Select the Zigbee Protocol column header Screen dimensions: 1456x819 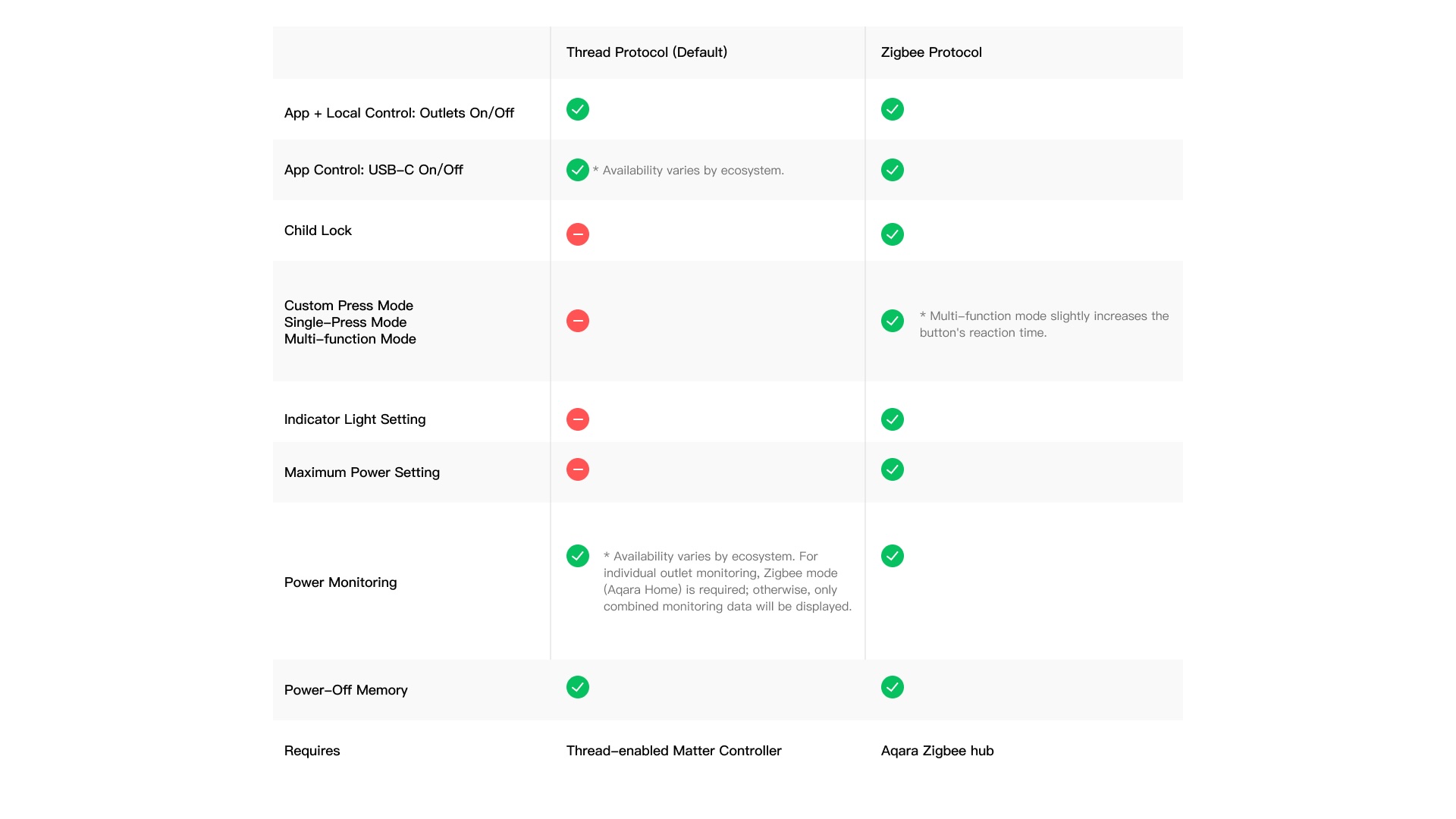click(x=930, y=52)
